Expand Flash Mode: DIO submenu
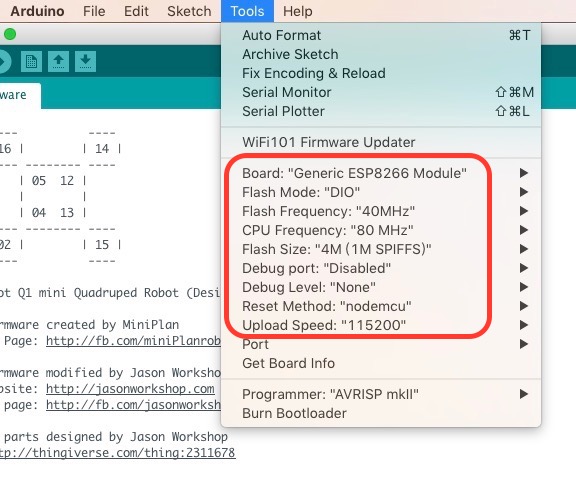 (381, 192)
